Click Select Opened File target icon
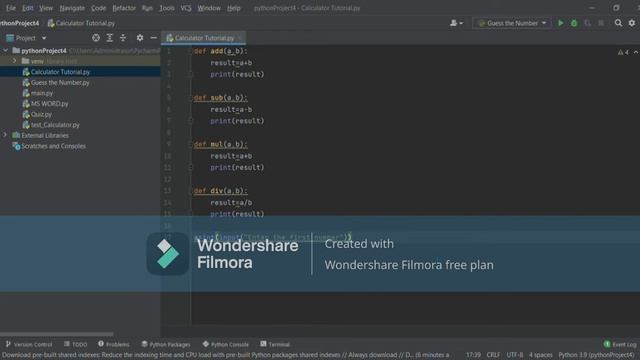This screenshot has width=640, height=360. [96, 38]
